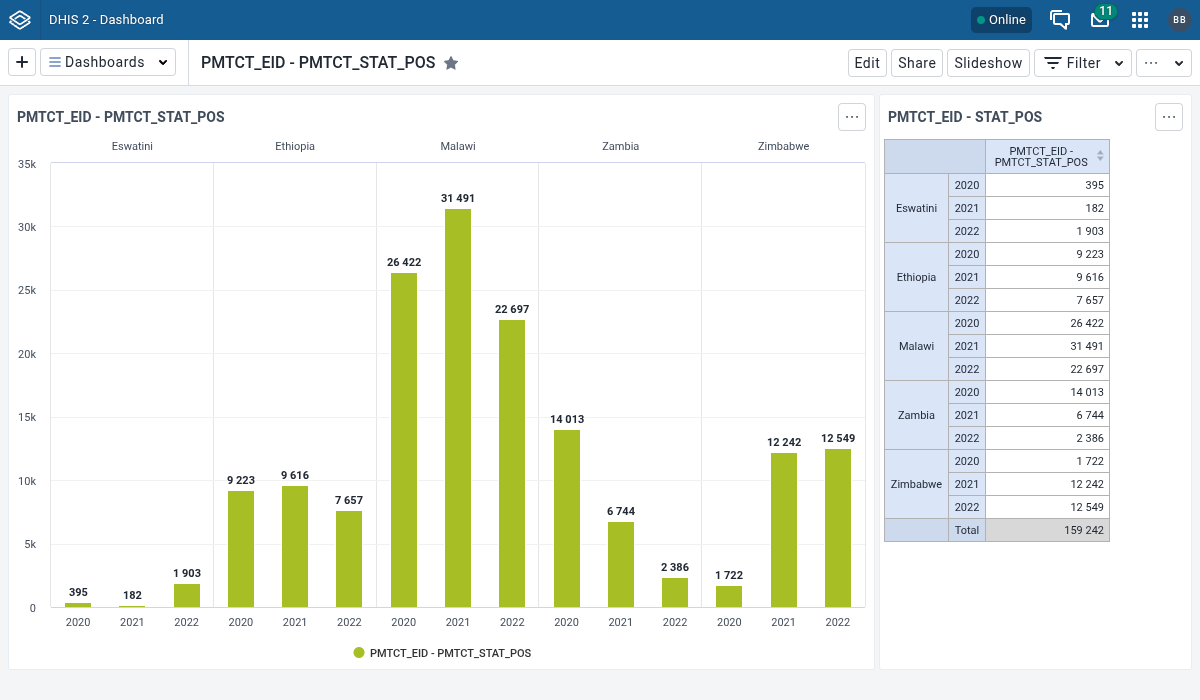The image size is (1200, 700).
Task: Open the mail inbox with 11 badge
Action: (1100, 20)
